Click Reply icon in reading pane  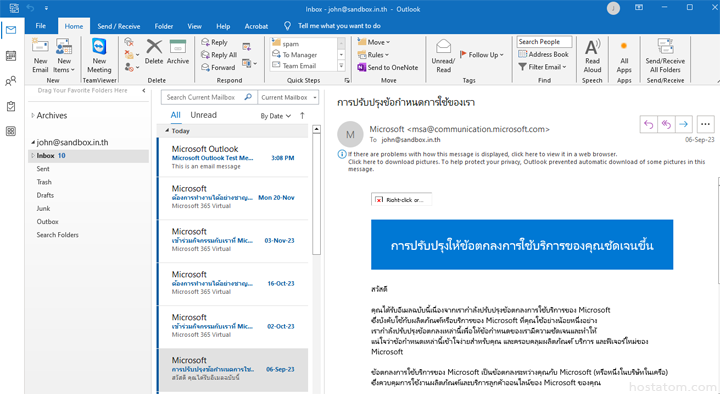[648, 124]
